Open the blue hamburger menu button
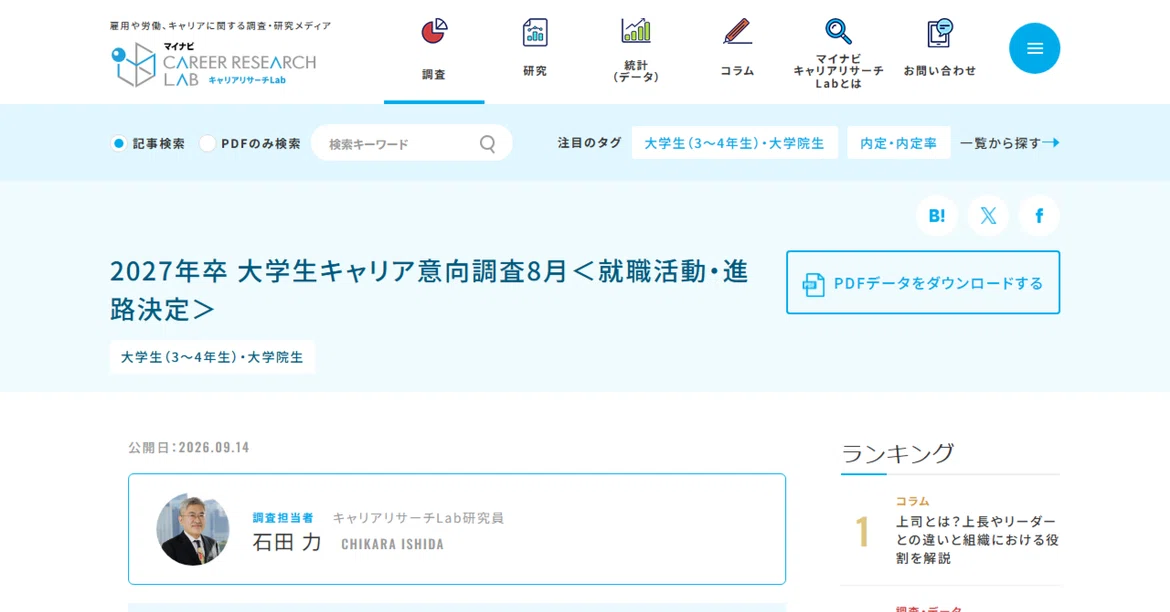The width and height of the screenshot is (1170, 612). click(1034, 49)
